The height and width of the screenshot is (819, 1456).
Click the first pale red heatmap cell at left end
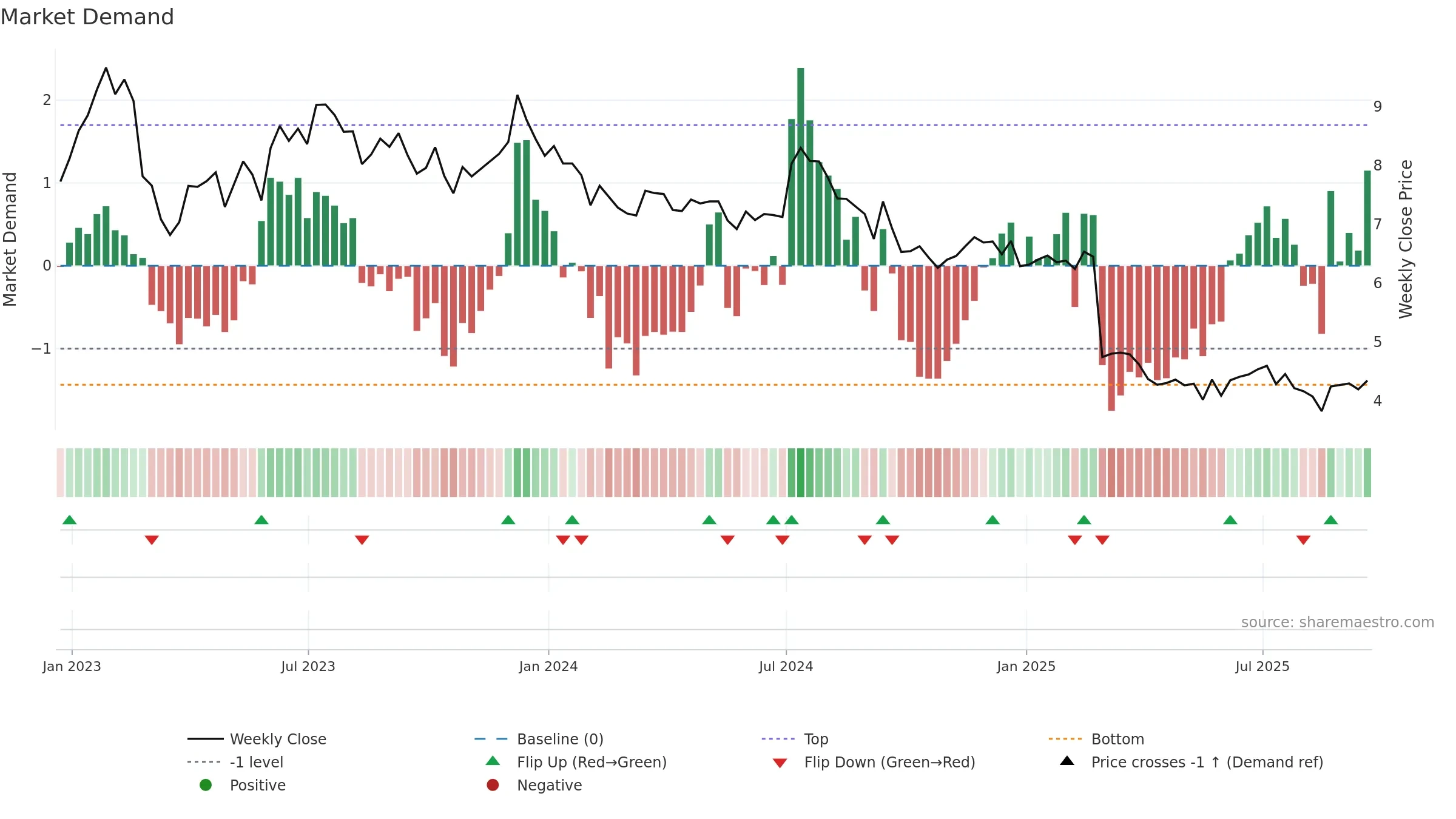tap(60, 473)
